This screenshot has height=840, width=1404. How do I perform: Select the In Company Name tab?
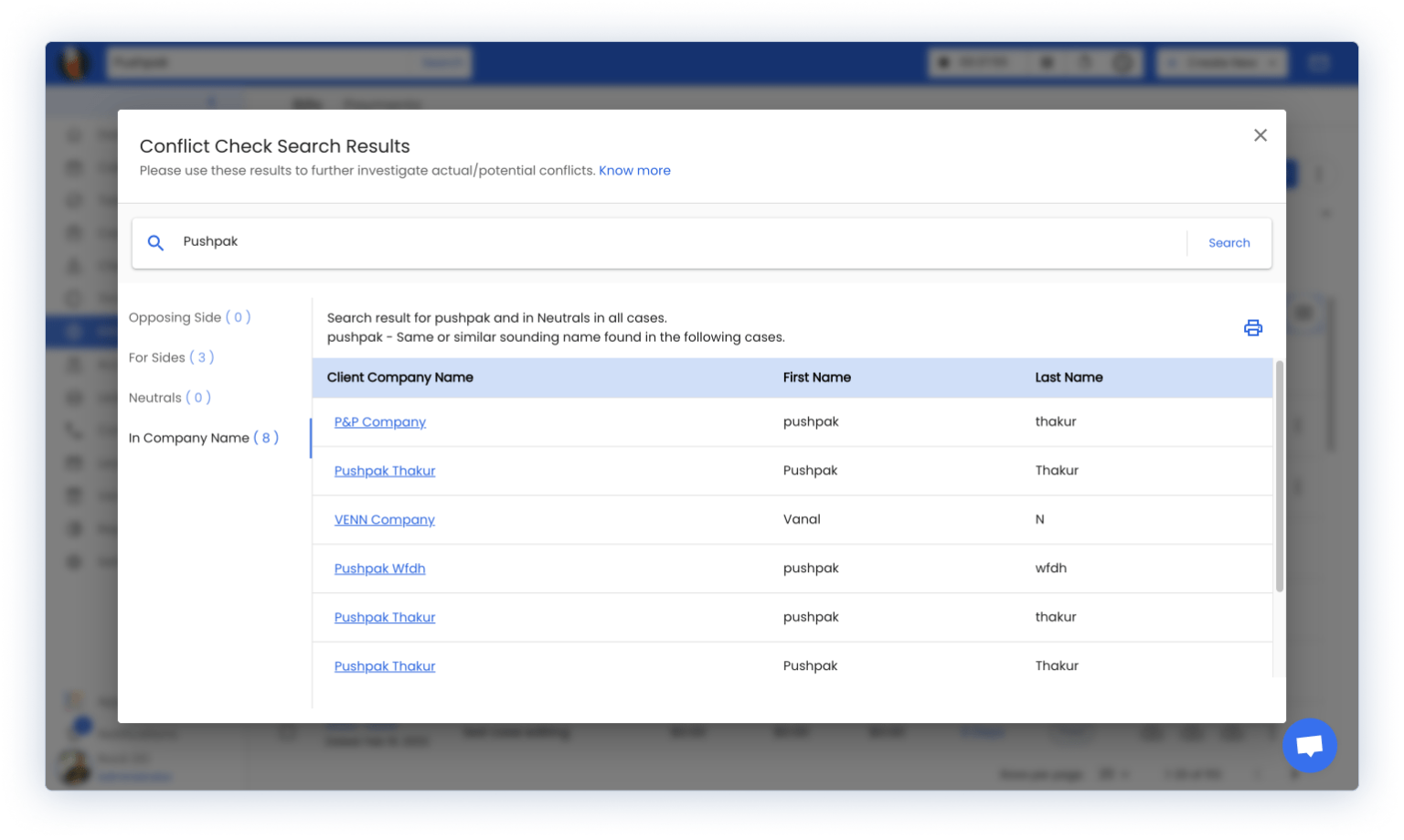coord(203,438)
